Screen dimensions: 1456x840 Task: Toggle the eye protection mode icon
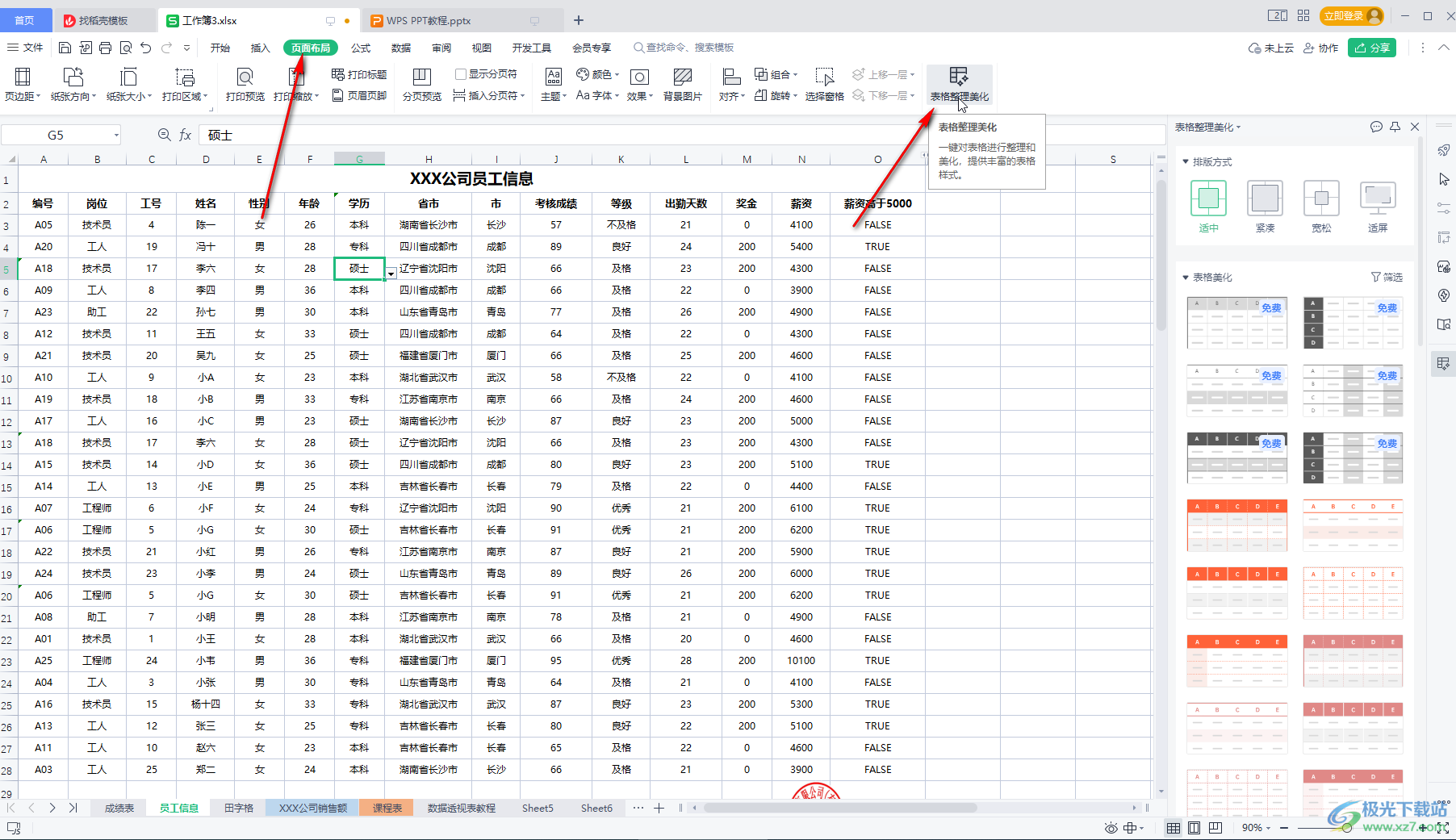[1111, 828]
